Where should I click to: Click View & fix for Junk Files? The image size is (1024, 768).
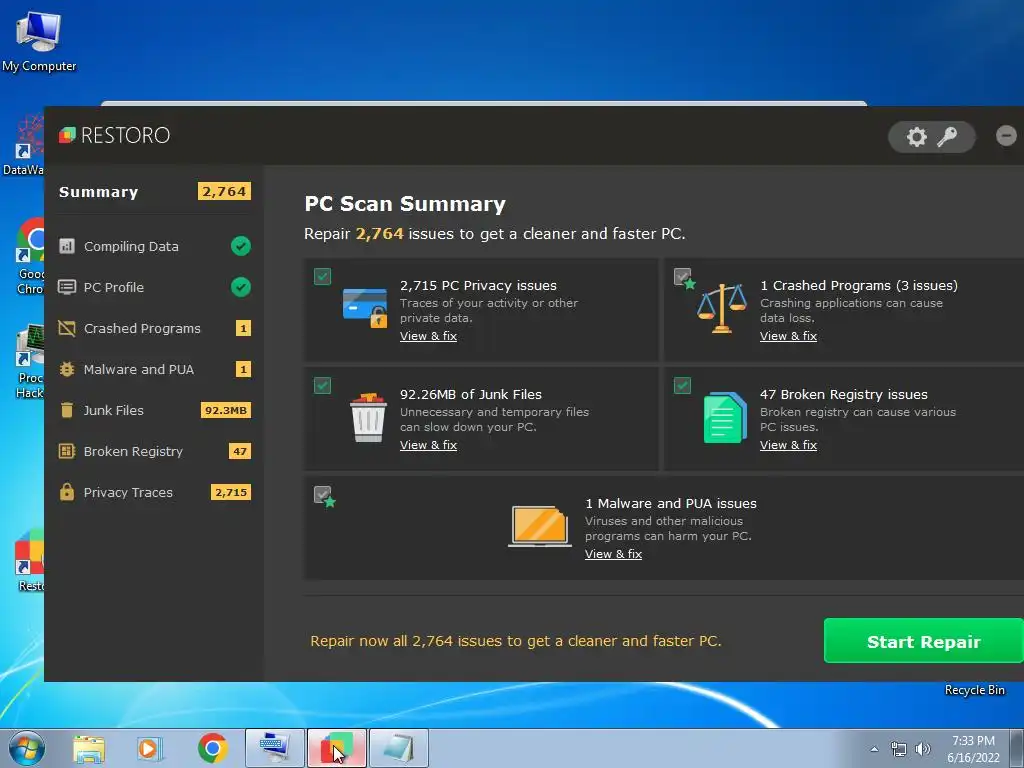coord(428,445)
